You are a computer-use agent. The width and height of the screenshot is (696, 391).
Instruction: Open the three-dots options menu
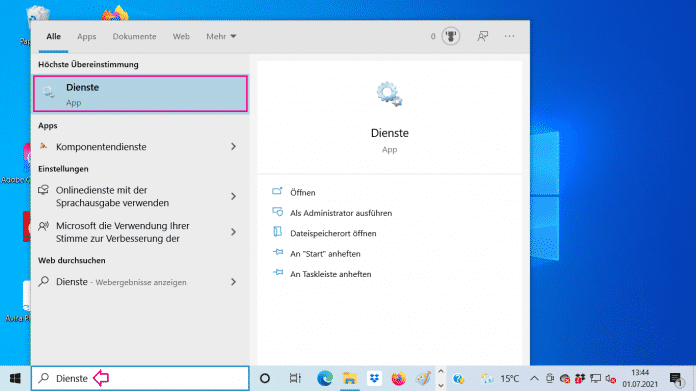(x=509, y=36)
